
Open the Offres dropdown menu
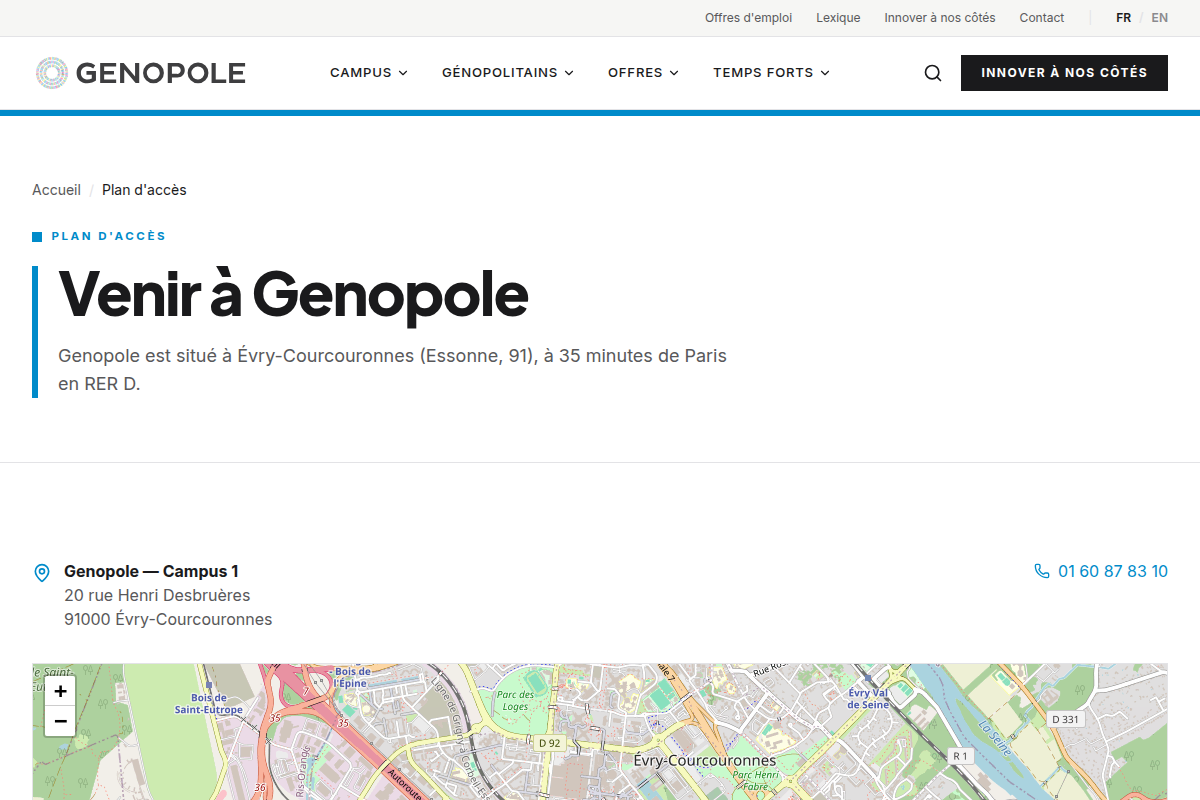pos(643,73)
